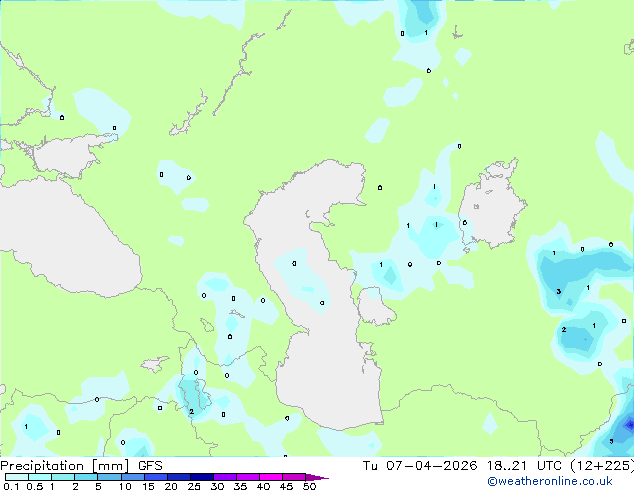
Task: Click the 10–15 mm legend swatch
Action: click(133, 477)
